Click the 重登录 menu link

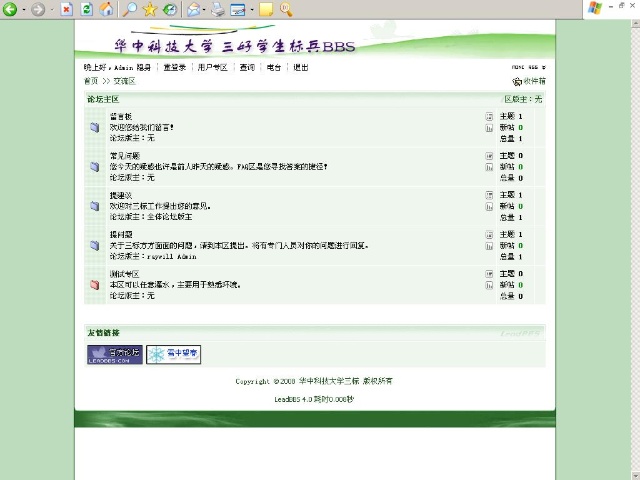point(175,67)
